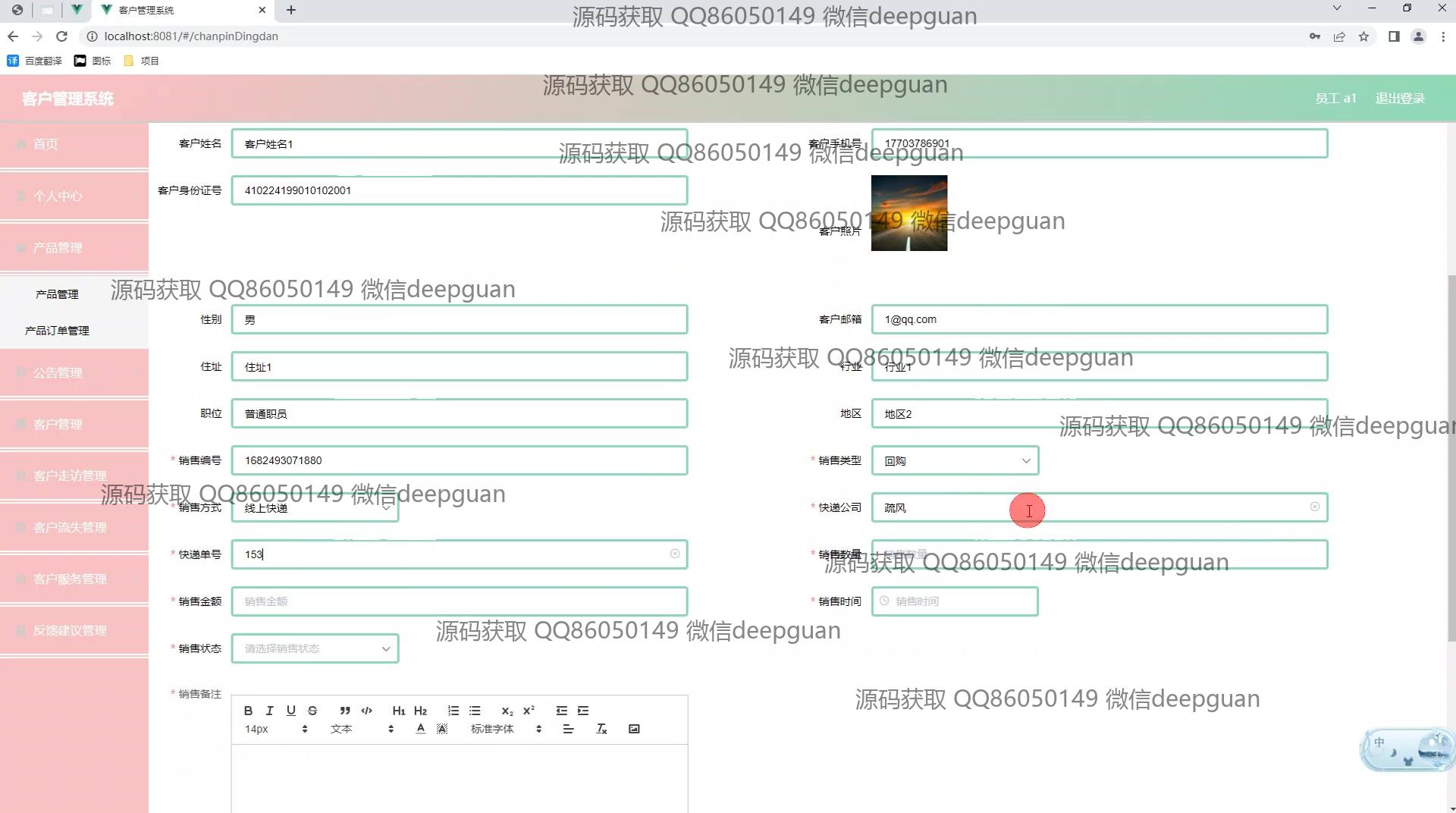Toggle italic in the 销售备注 editor
Image resolution: width=1456 pixels, height=813 pixels.
click(269, 711)
